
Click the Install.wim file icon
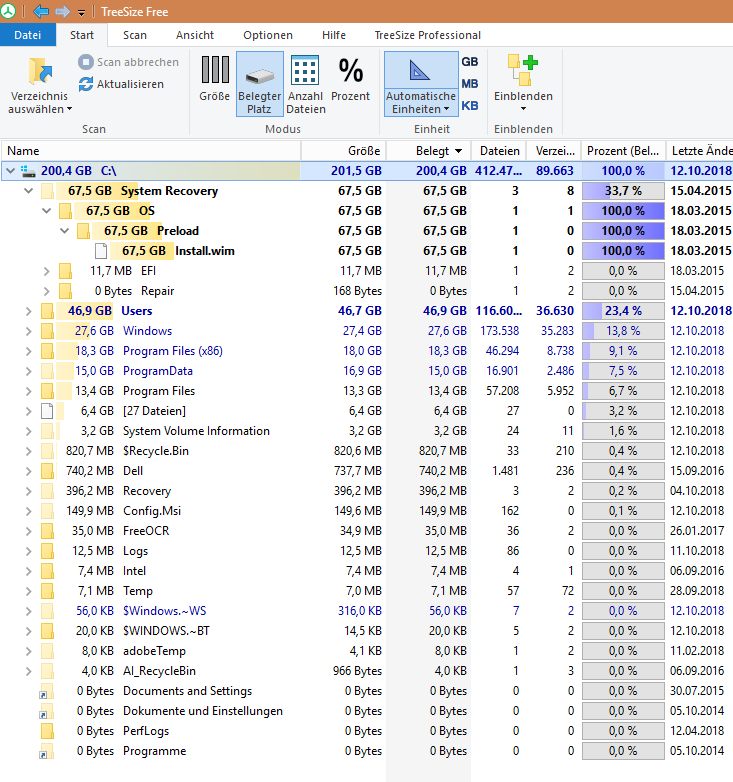[101, 251]
